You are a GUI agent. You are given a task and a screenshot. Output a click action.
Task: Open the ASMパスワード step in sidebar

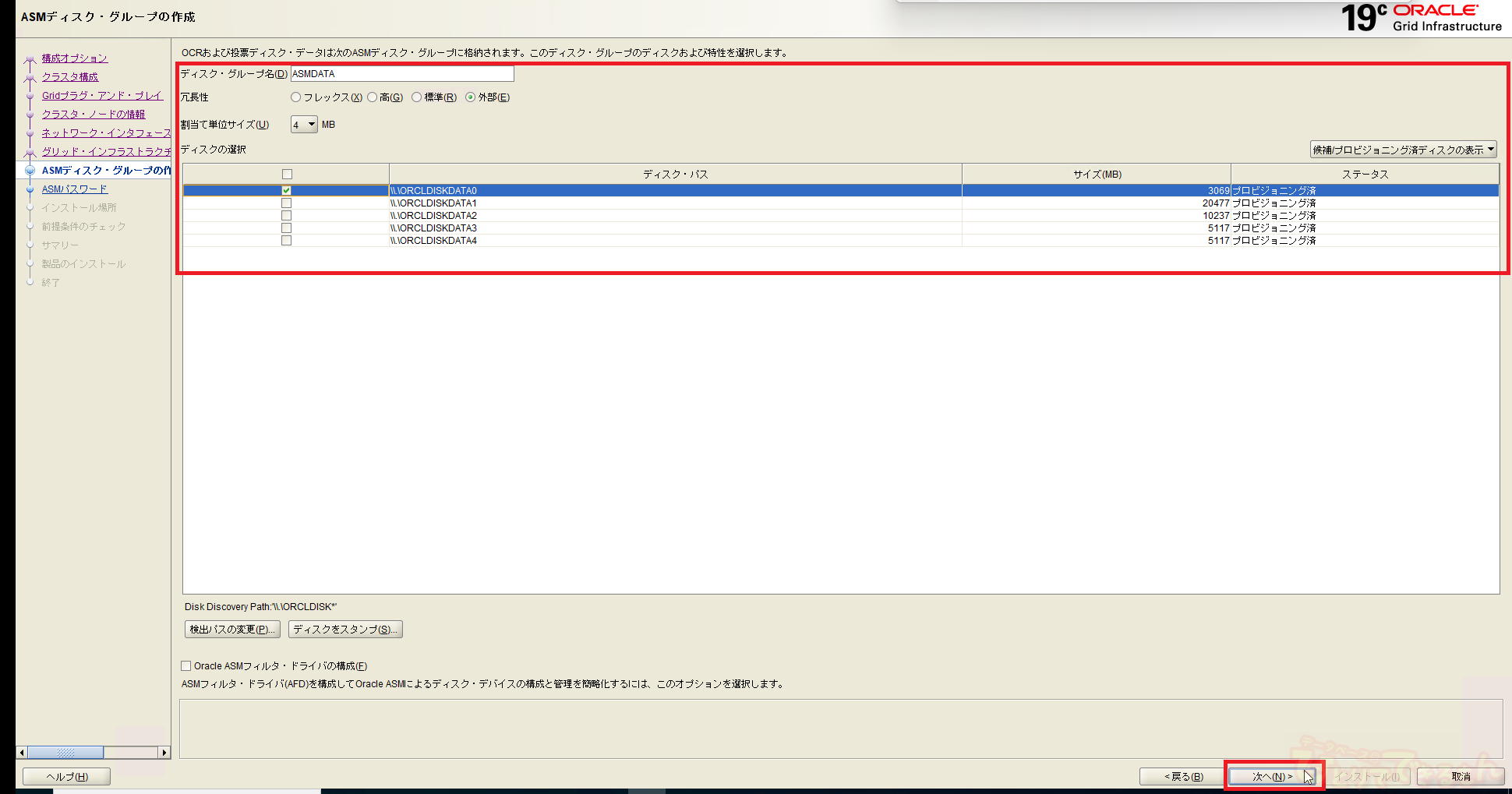pyautogui.click(x=75, y=189)
